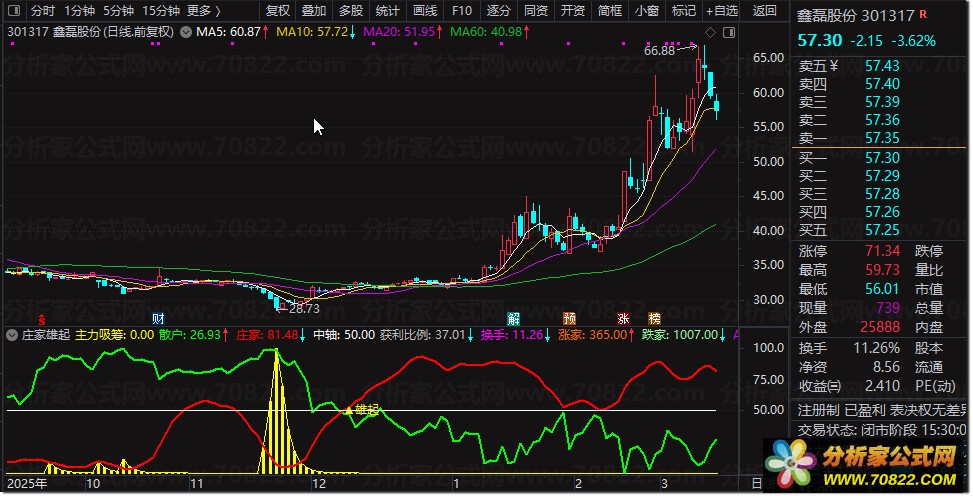Open the 更多 periods chevron menu
The image size is (973, 496).
pyautogui.click(x=204, y=11)
